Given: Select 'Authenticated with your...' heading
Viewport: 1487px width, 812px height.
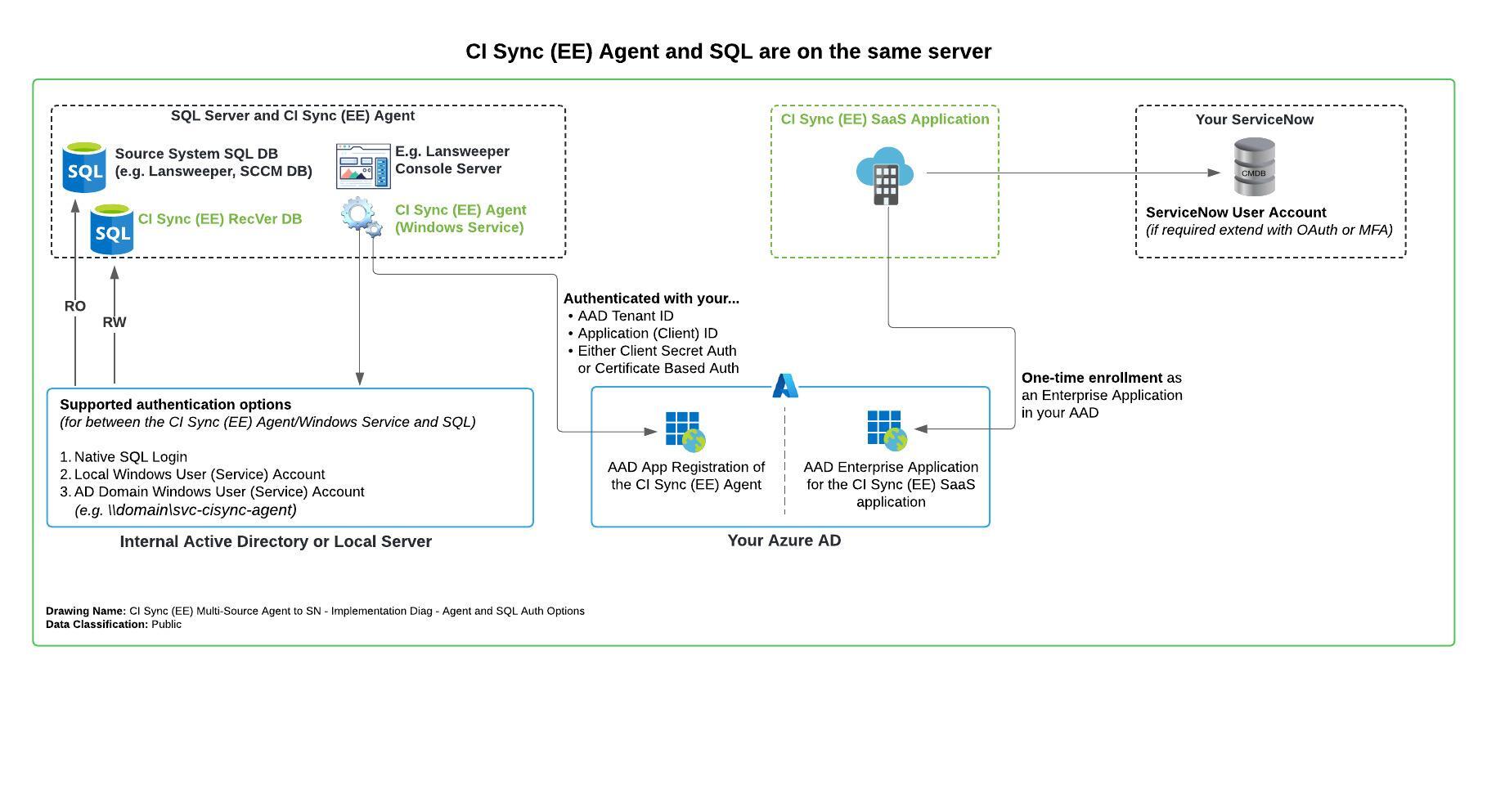Looking at the screenshot, I should (x=651, y=298).
